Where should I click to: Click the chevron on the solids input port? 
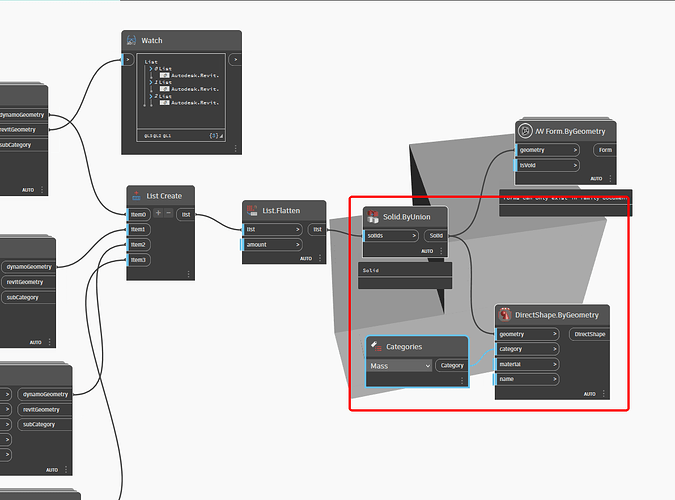pos(414,236)
